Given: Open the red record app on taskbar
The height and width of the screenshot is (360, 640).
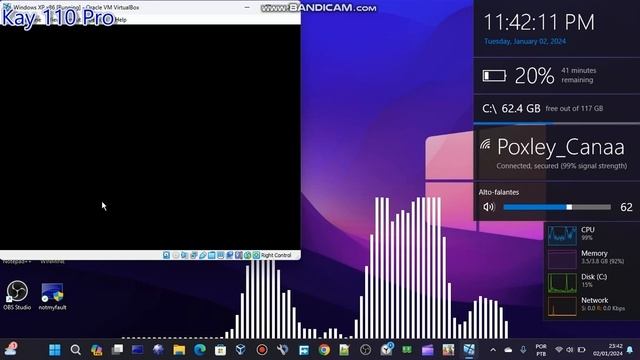Looking at the screenshot, I should pyautogui.click(x=262, y=350).
